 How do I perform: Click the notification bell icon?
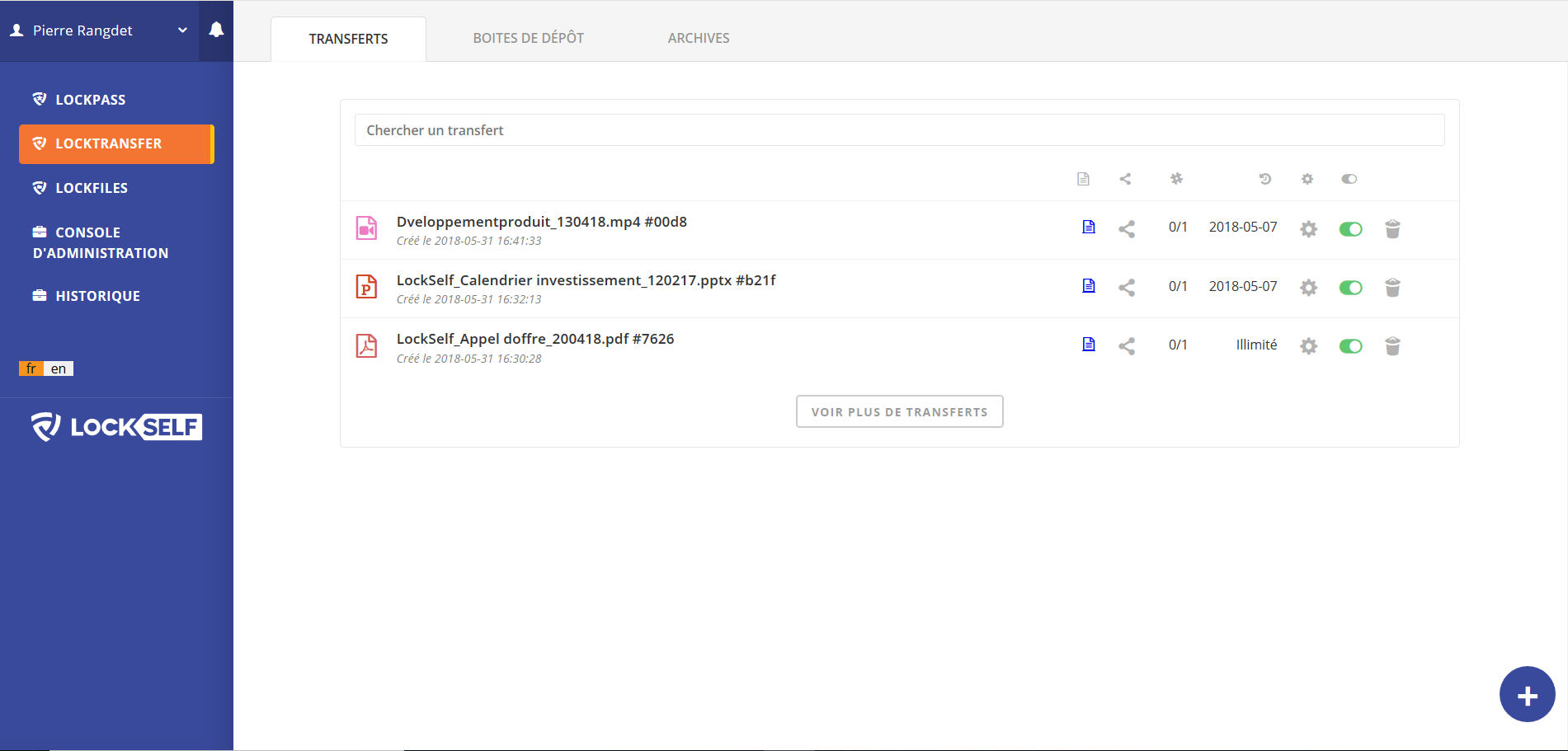[x=216, y=31]
